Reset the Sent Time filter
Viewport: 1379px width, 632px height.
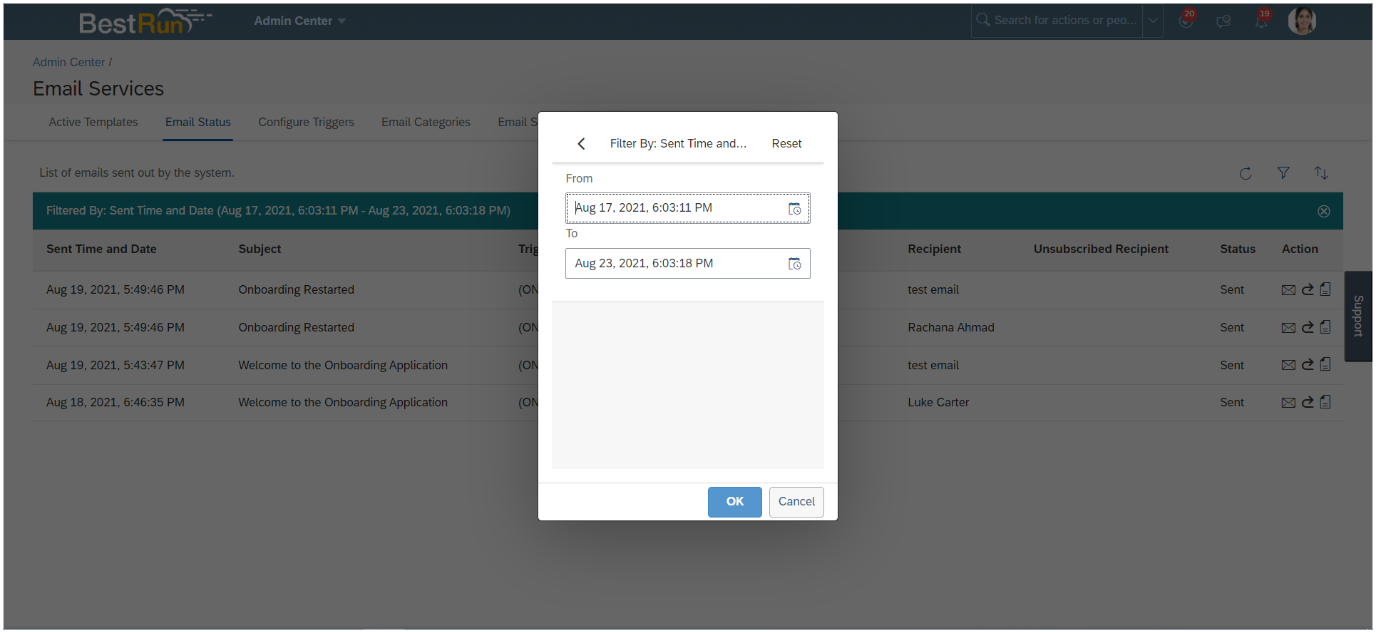(787, 144)
